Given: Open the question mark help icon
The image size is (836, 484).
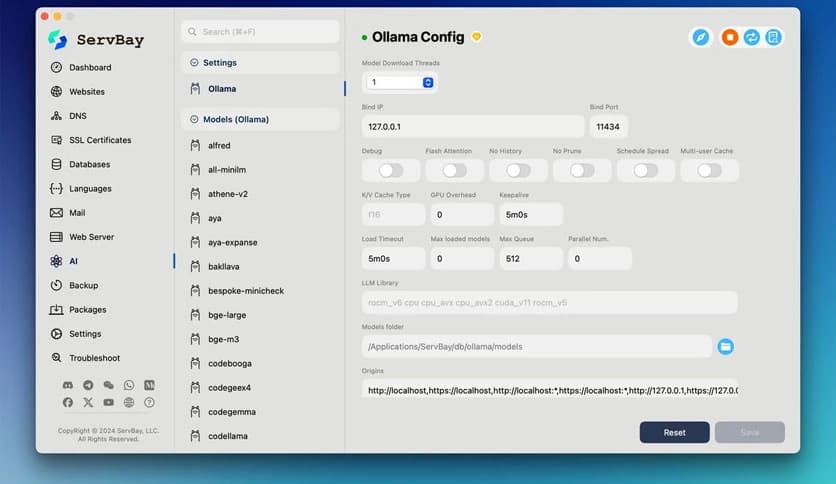Looking at the screenshot, I should click(149, 402).
